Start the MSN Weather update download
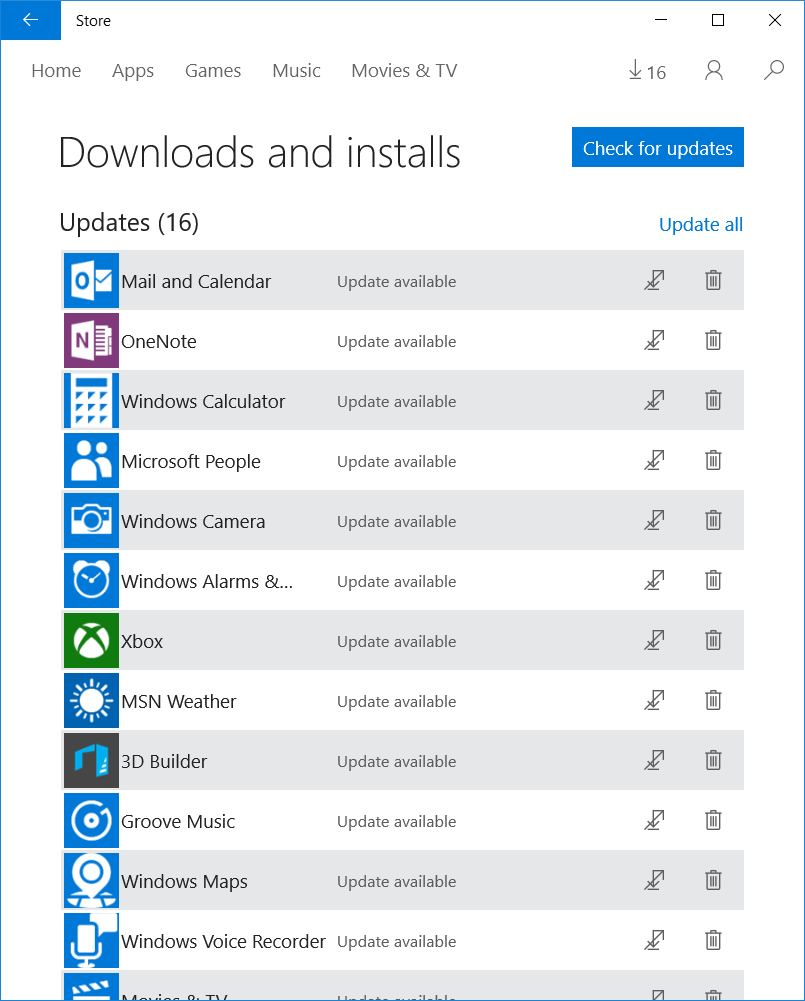Image resolution: width=805 pixels, height=1001 pixels. tap(654, 700)
